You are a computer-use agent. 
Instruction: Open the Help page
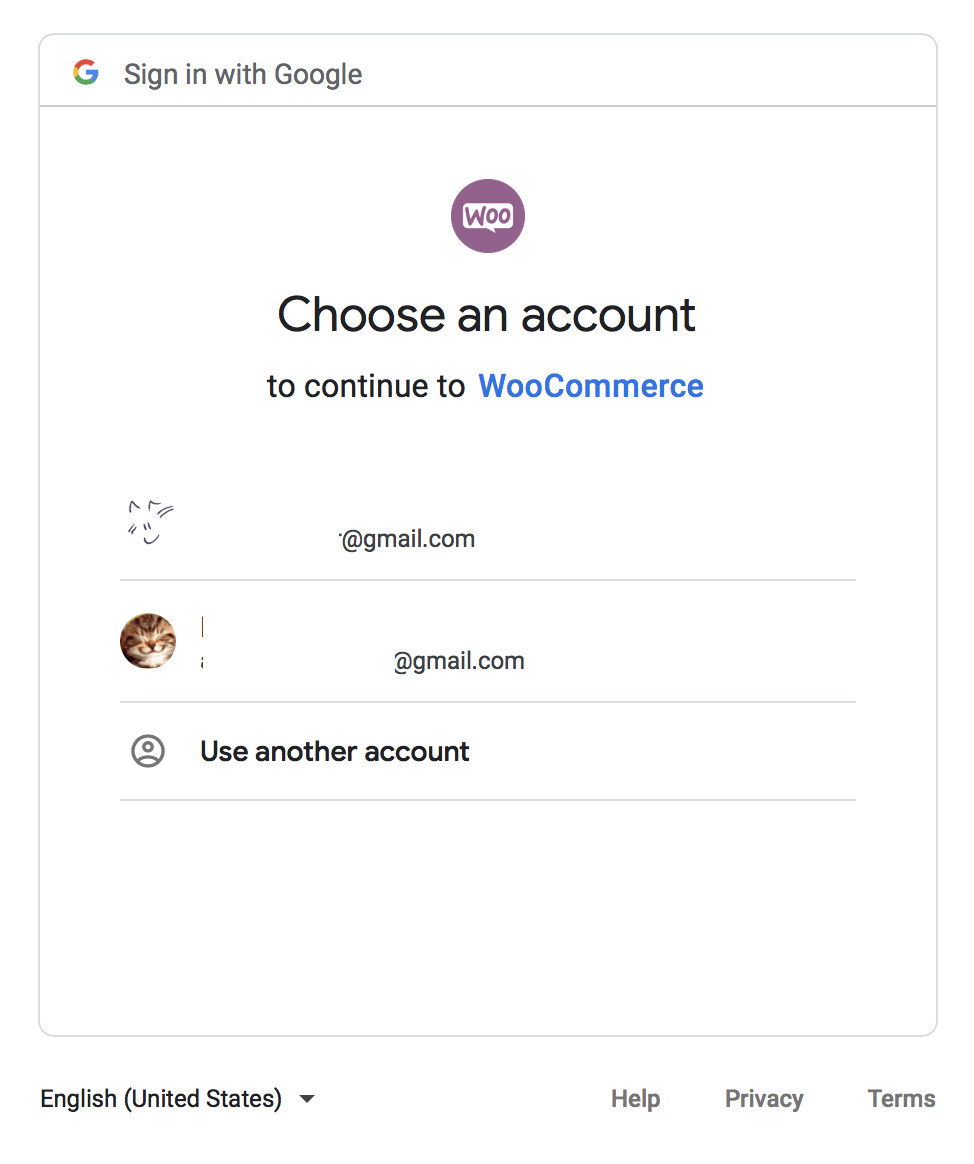coord(635,1098)
